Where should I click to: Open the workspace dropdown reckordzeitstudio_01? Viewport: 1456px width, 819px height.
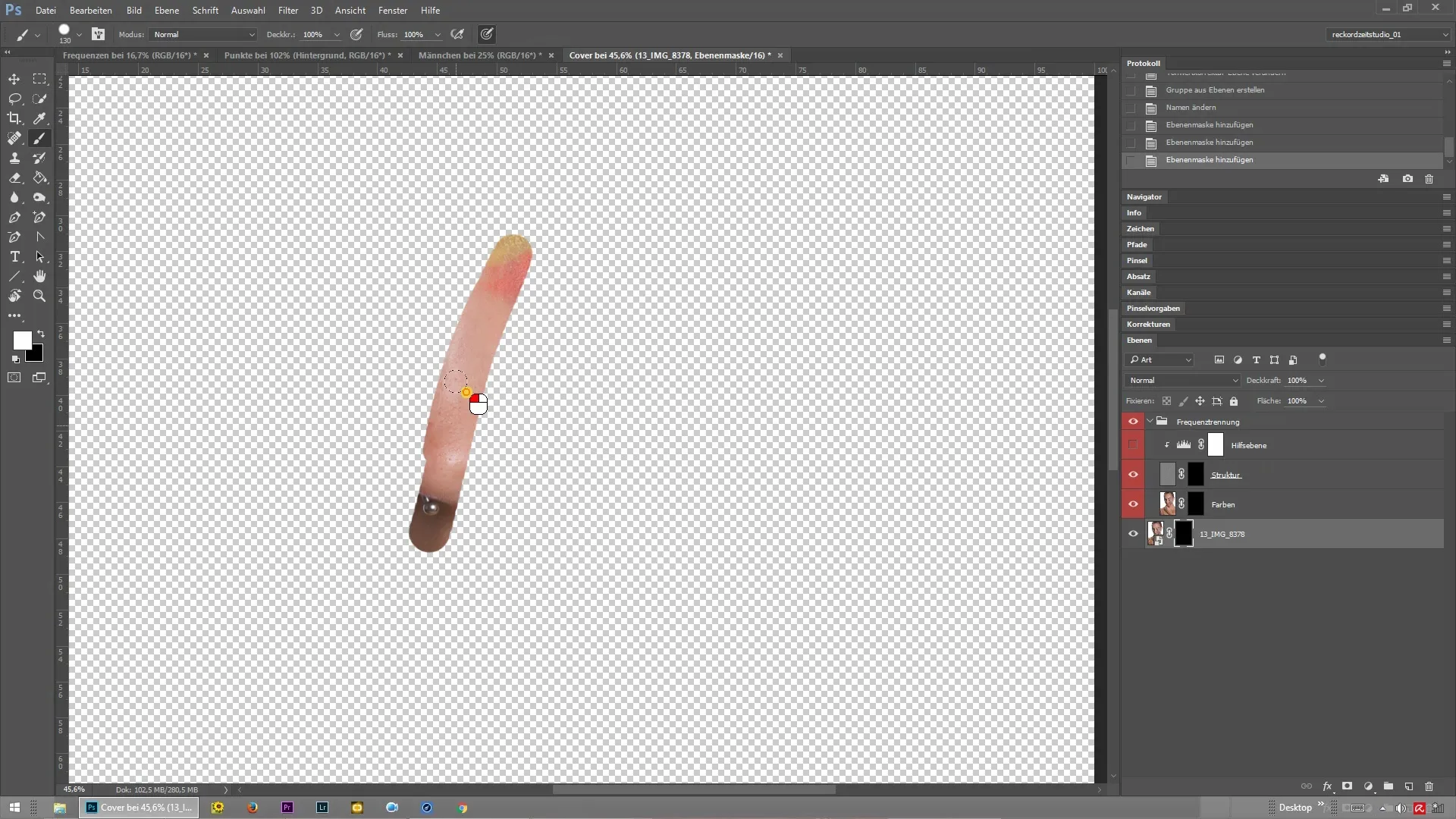point(1388,34)
